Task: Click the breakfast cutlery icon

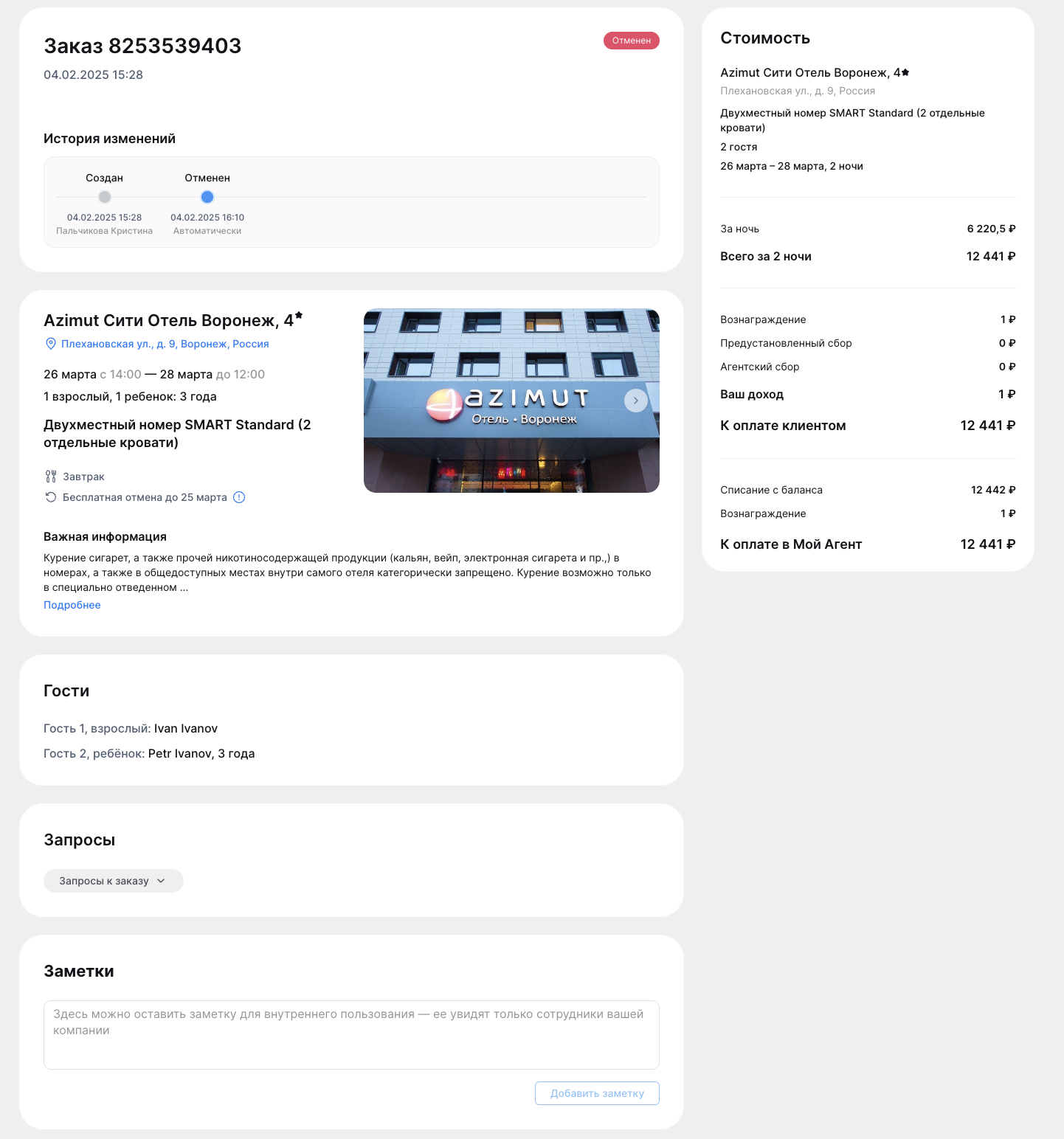Action: tap(51, 477)
